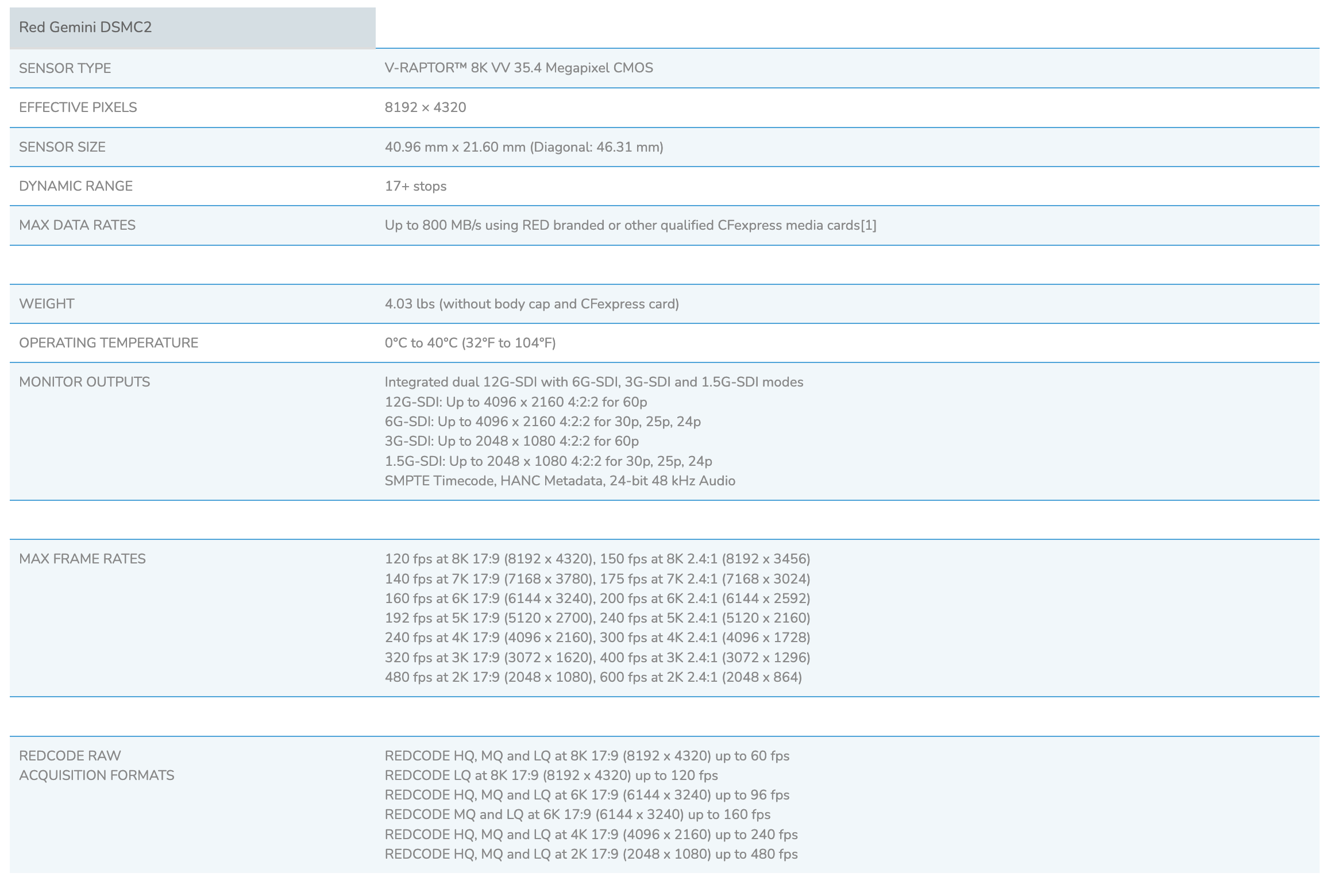Click the 140 fps at 7K 17:9 line
1342x896 pixels.
(x=597, y=579)
